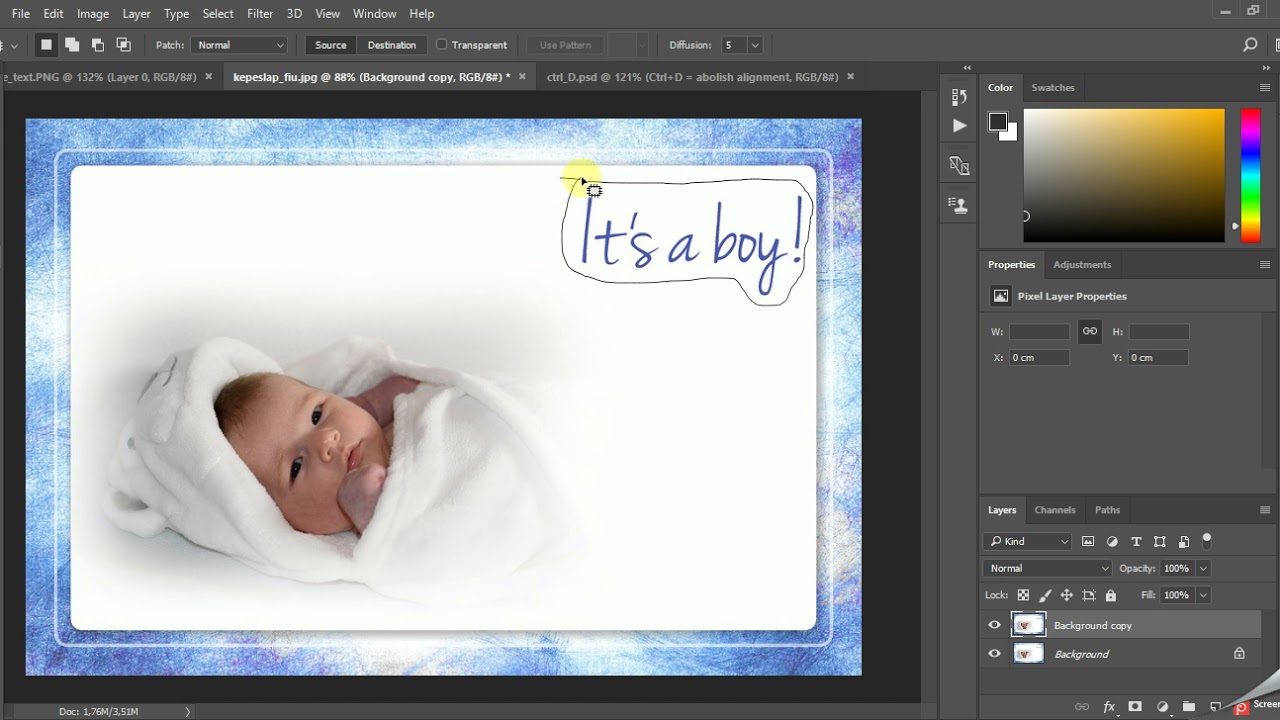Open the Actions panel play icon
Viewport: 1280px width, 720px height.
pyautogui.click(x=960, y=126)
